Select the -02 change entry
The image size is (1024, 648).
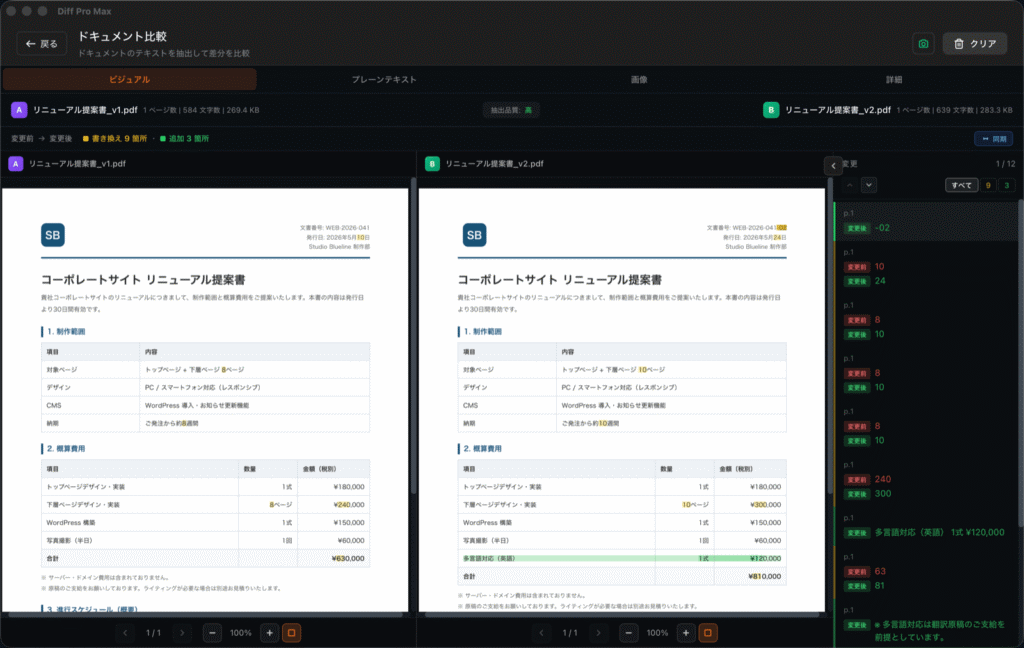tap(925, 221)
